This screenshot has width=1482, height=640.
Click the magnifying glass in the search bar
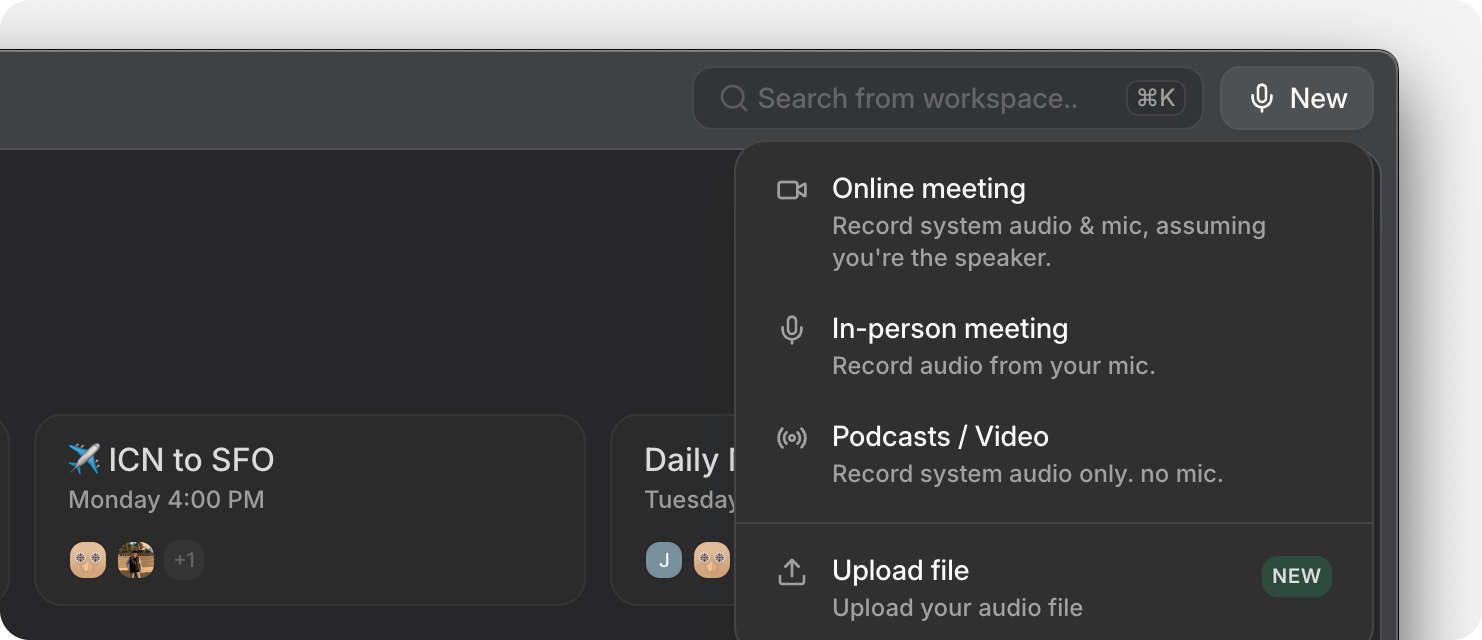(735, 98)
